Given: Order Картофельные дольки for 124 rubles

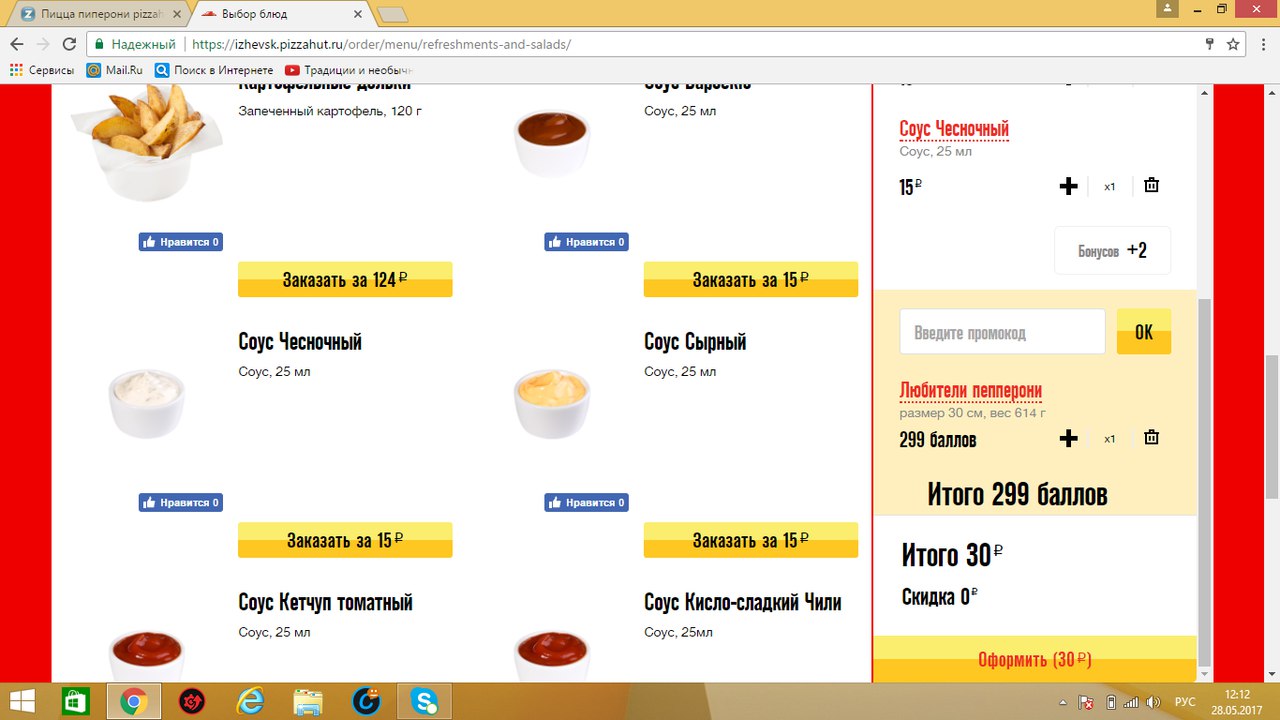Looking at the screenshot, I should click(345, 280).
